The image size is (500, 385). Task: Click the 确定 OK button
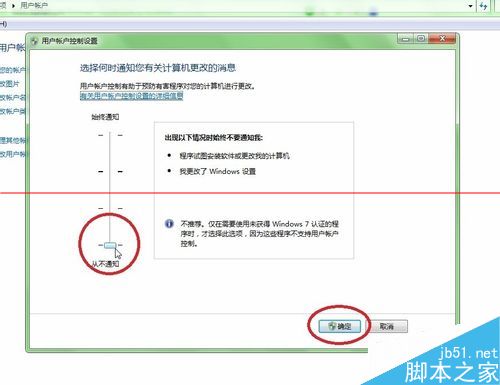pos(340,326)
